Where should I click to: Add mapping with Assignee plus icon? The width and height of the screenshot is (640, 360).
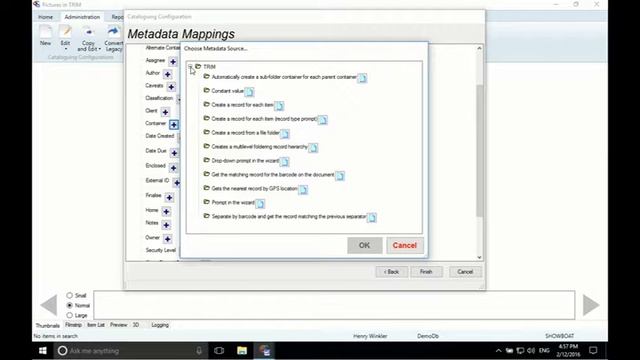[173, 62]
